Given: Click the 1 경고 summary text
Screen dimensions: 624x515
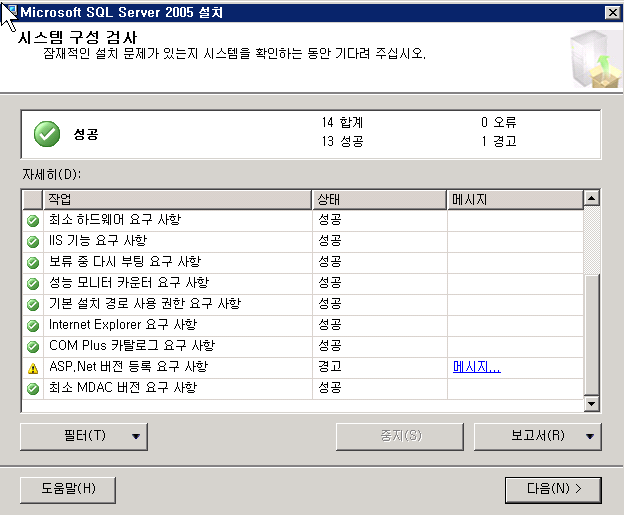Looking at the screenshot, I should coord(499,141).
